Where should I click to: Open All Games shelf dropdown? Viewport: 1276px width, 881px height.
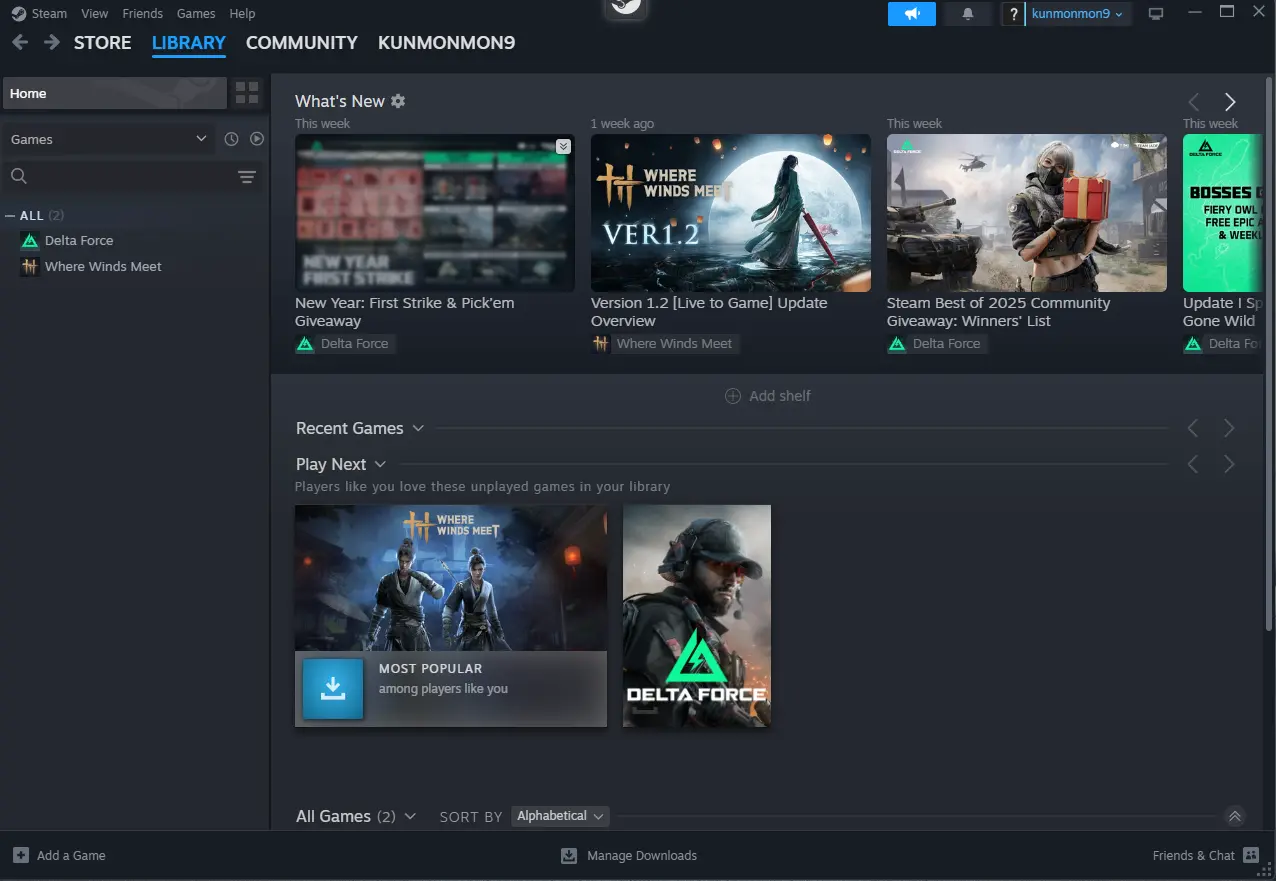410,816
